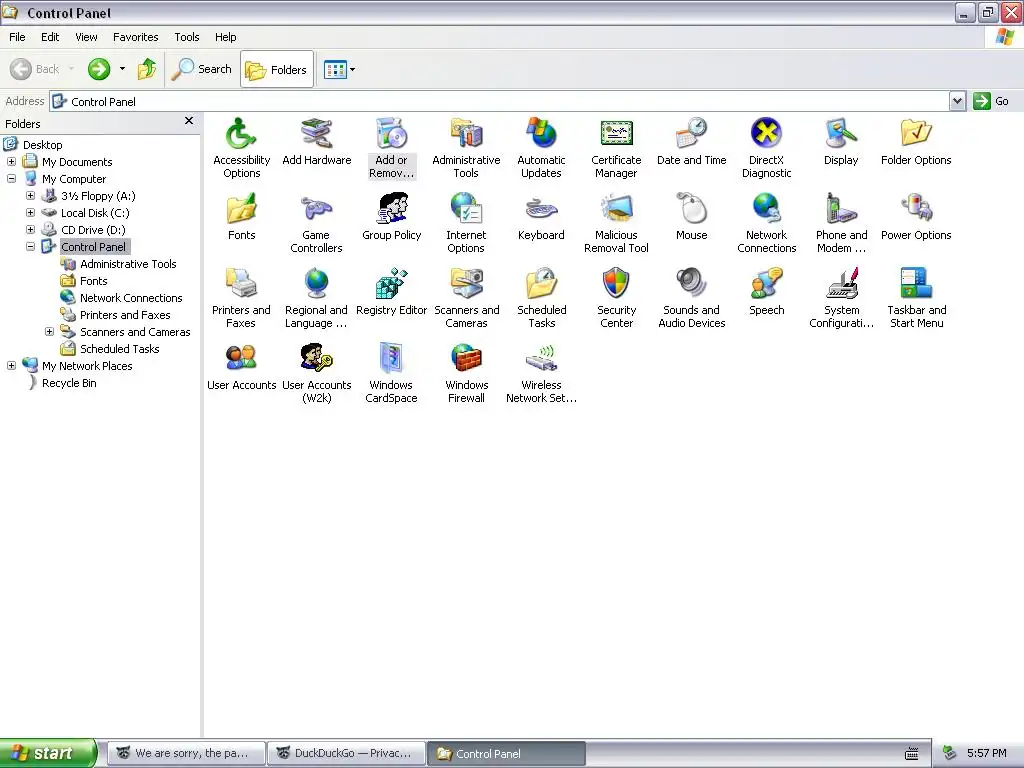Launch Registry Editor icon
This screenshot has width=1024, height=768.
point(392,292)
